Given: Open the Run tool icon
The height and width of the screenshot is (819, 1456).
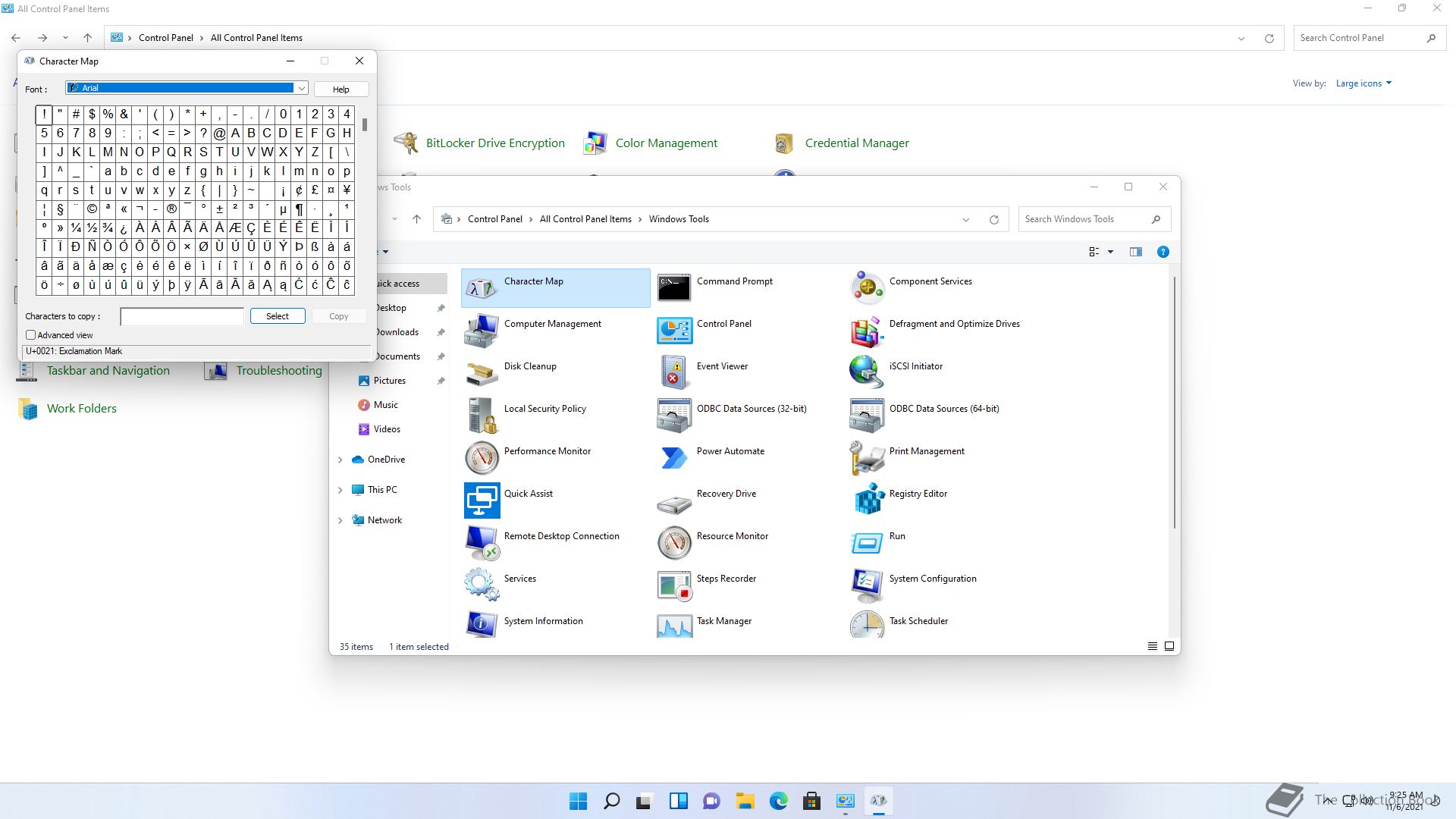Looking at the screenshot, I should tap(867, 543).
